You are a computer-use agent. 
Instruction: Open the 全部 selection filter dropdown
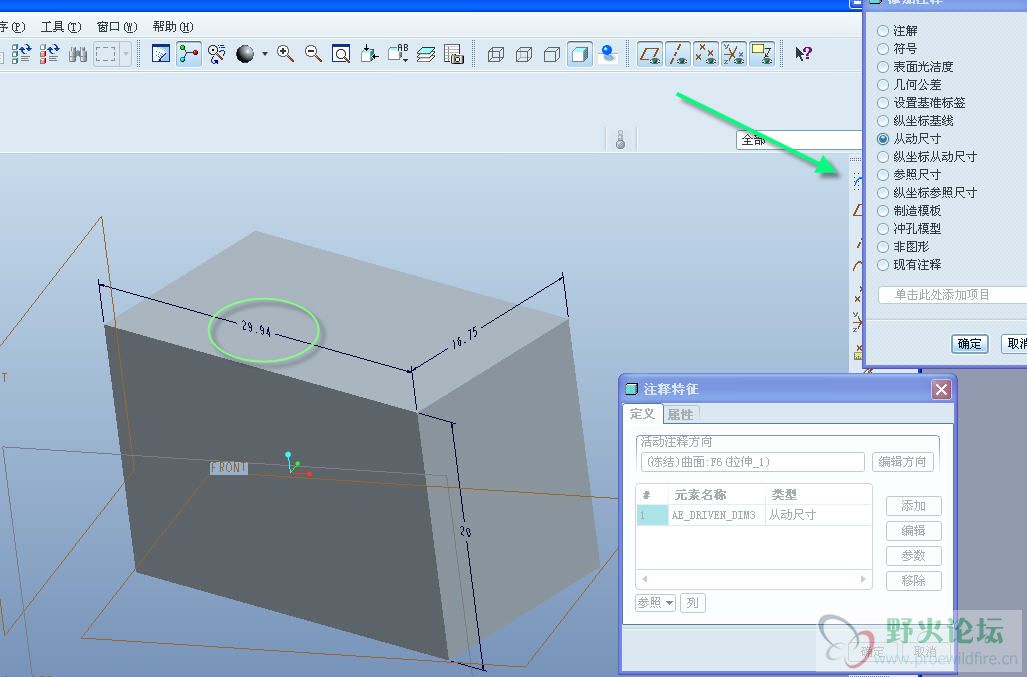point(799,139)
